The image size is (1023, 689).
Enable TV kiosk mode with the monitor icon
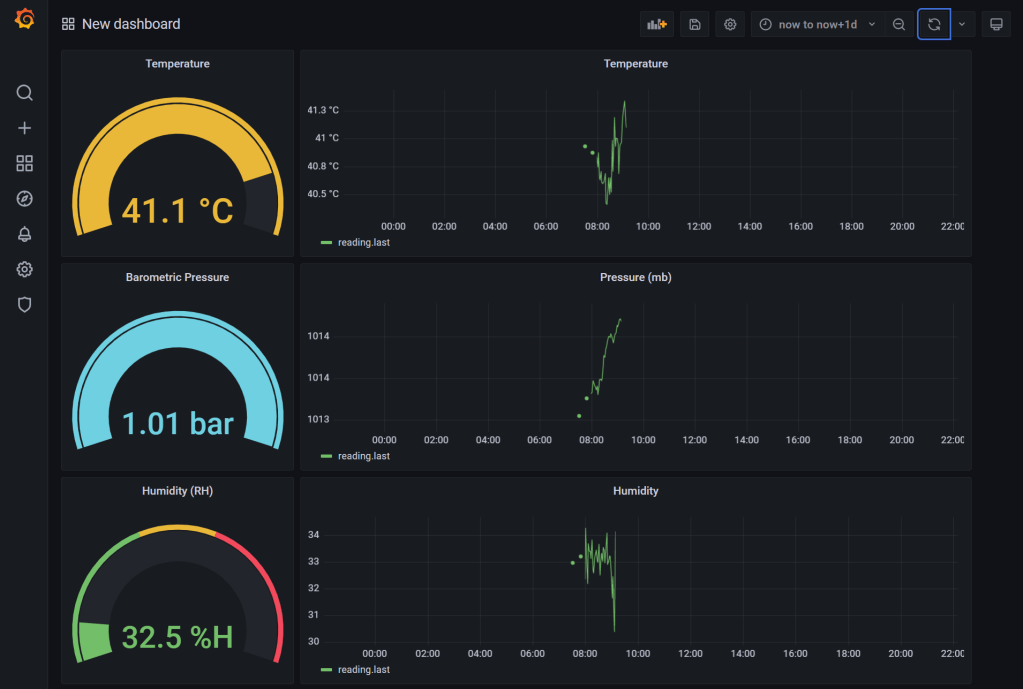pyautogui.click(x=995, y=23)
